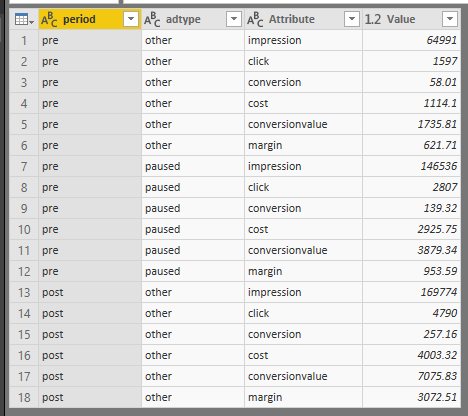Click the 1.2 decimal type icon for Value
This screenshot has width=468, height=416.
pyautogui.click(x=373, y=19)
